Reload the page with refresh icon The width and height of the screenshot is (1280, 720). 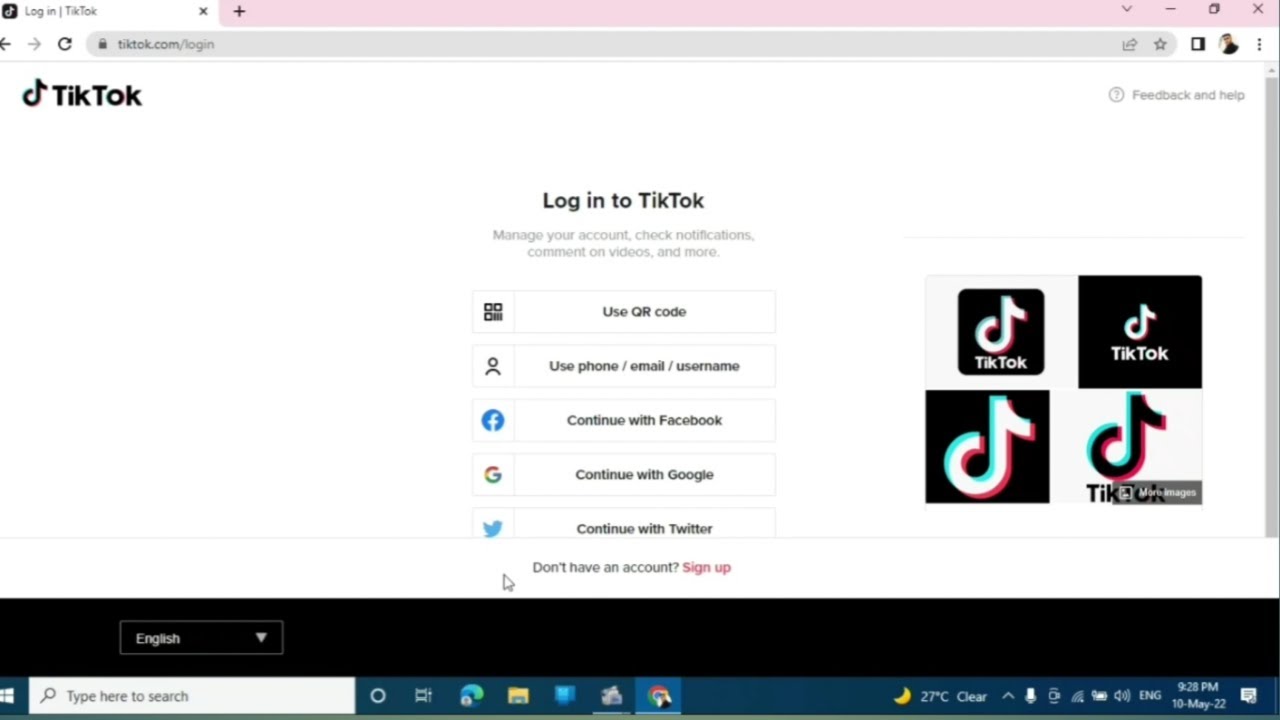(x=65, y=44)
